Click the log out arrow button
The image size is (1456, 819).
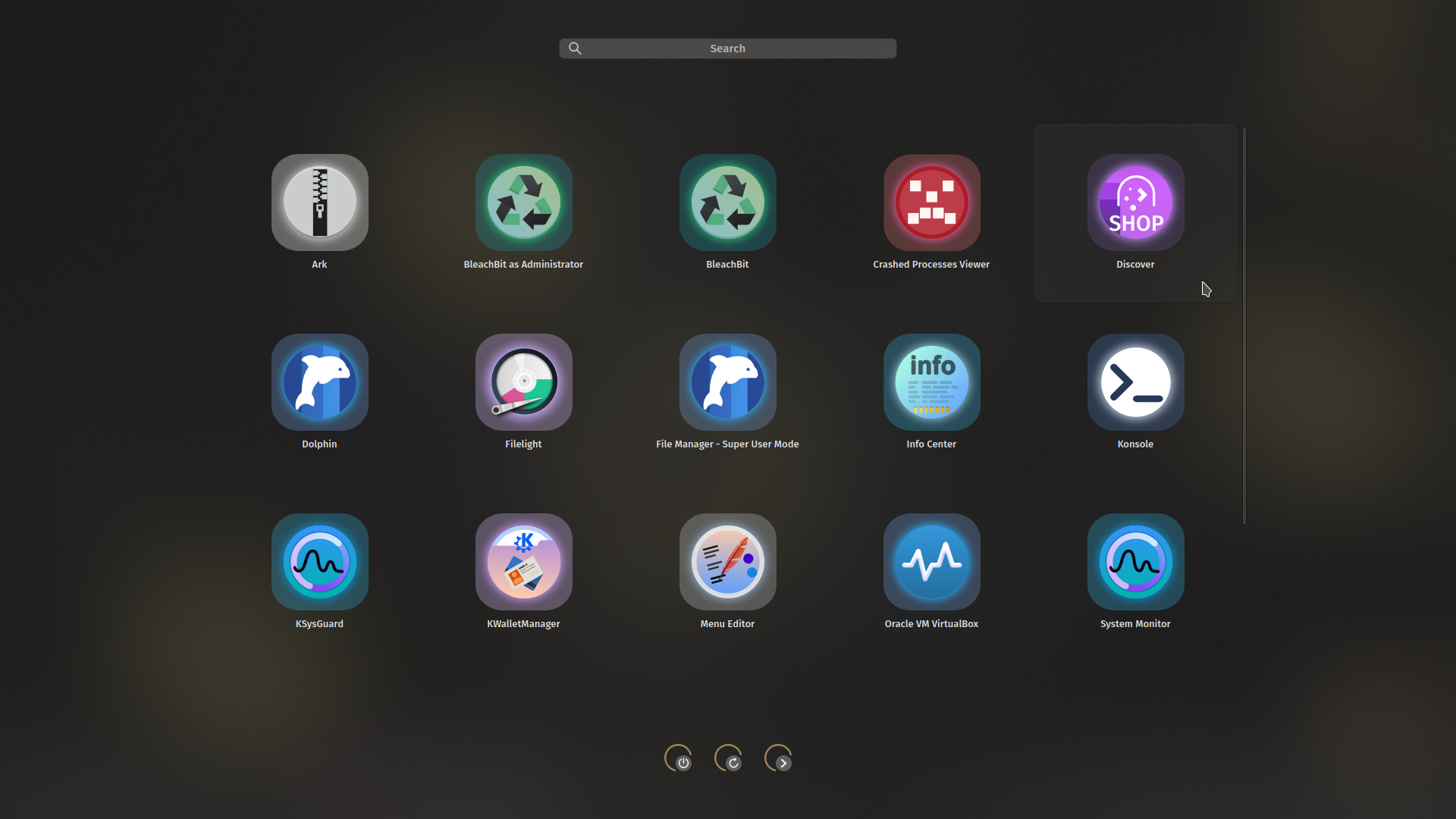pos(778,758)
